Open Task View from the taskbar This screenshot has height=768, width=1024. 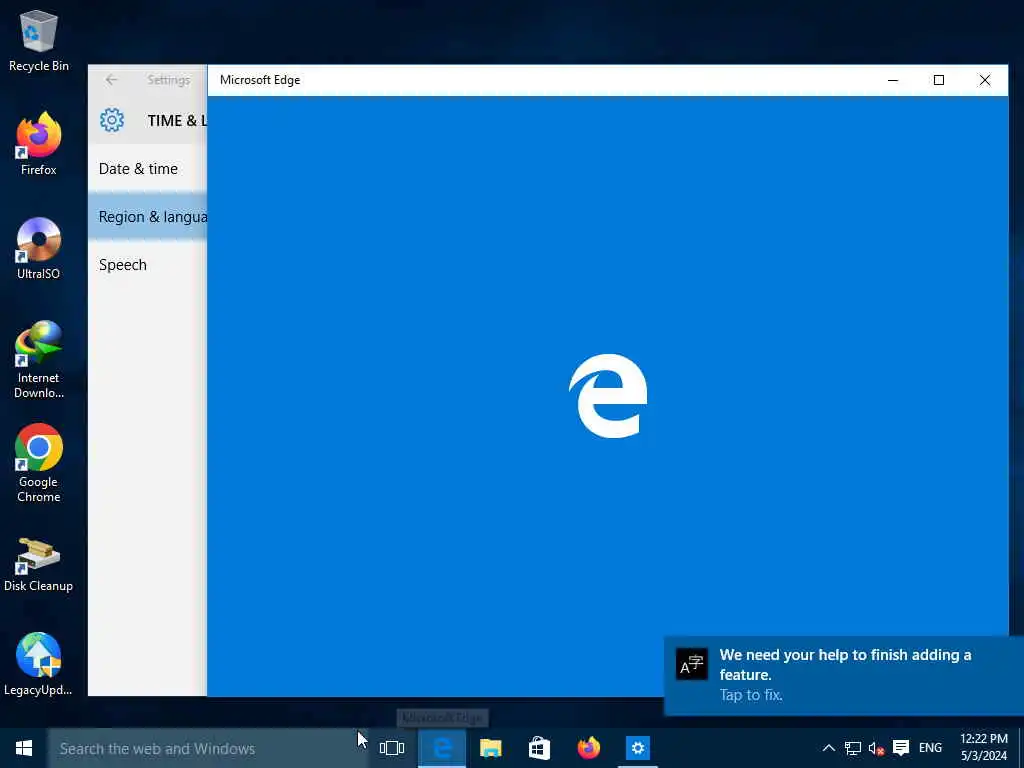click(x=392, y=748)
